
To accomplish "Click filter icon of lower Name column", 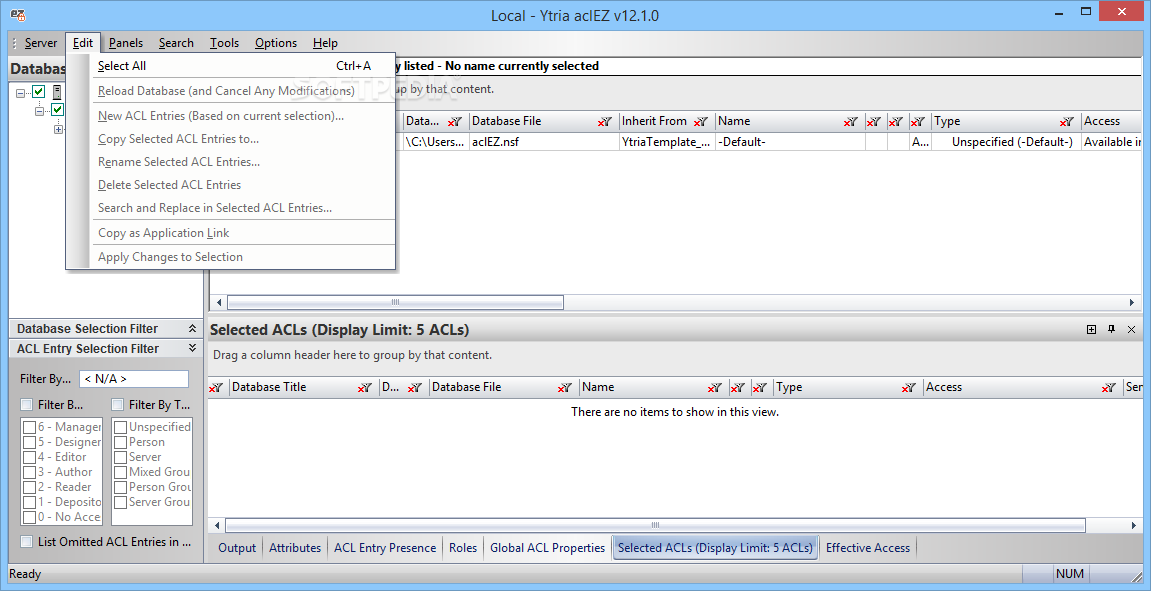I will (x=715, y=388).
